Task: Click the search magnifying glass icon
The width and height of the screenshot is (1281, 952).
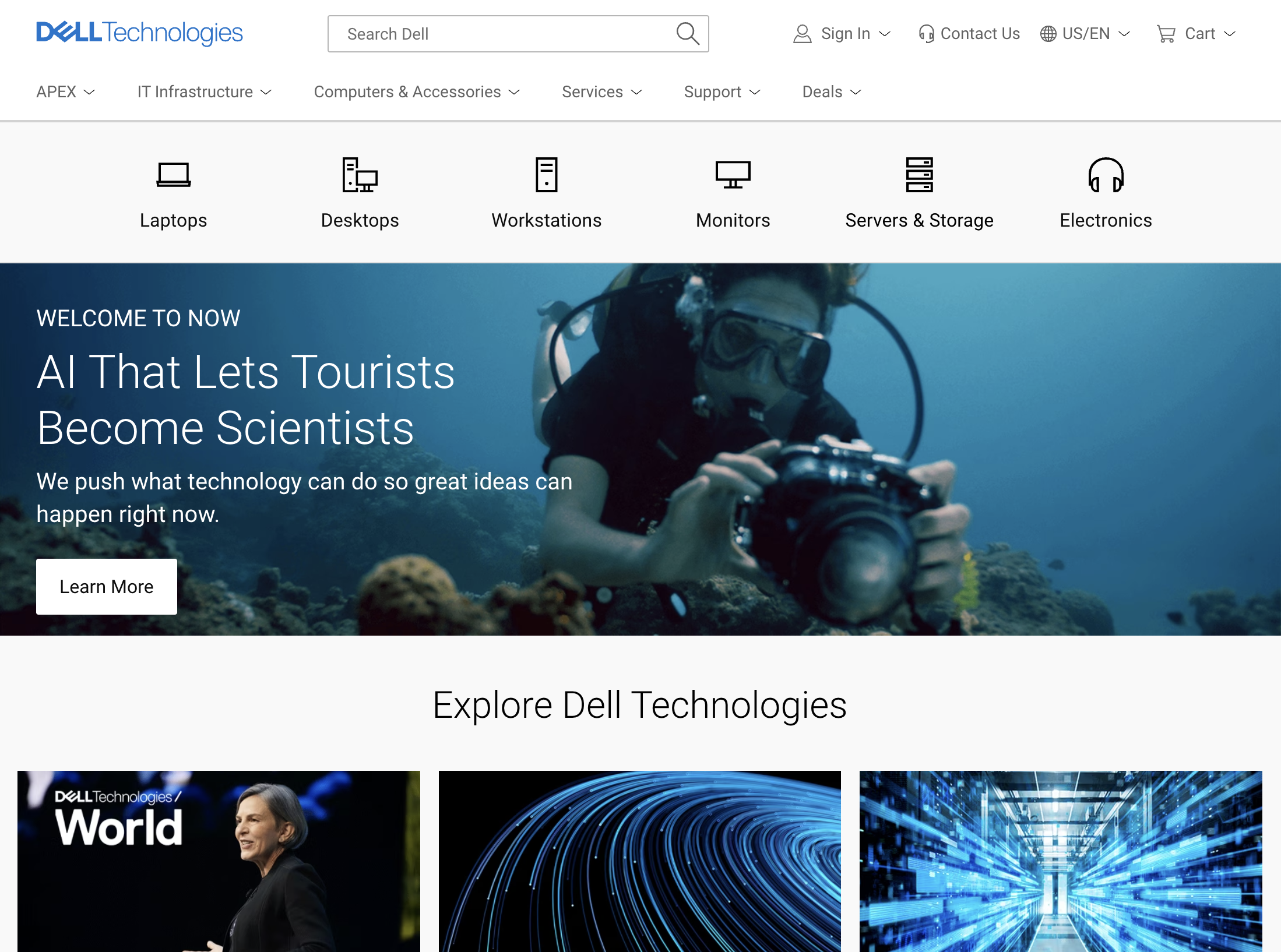Action: coord(688,34)
